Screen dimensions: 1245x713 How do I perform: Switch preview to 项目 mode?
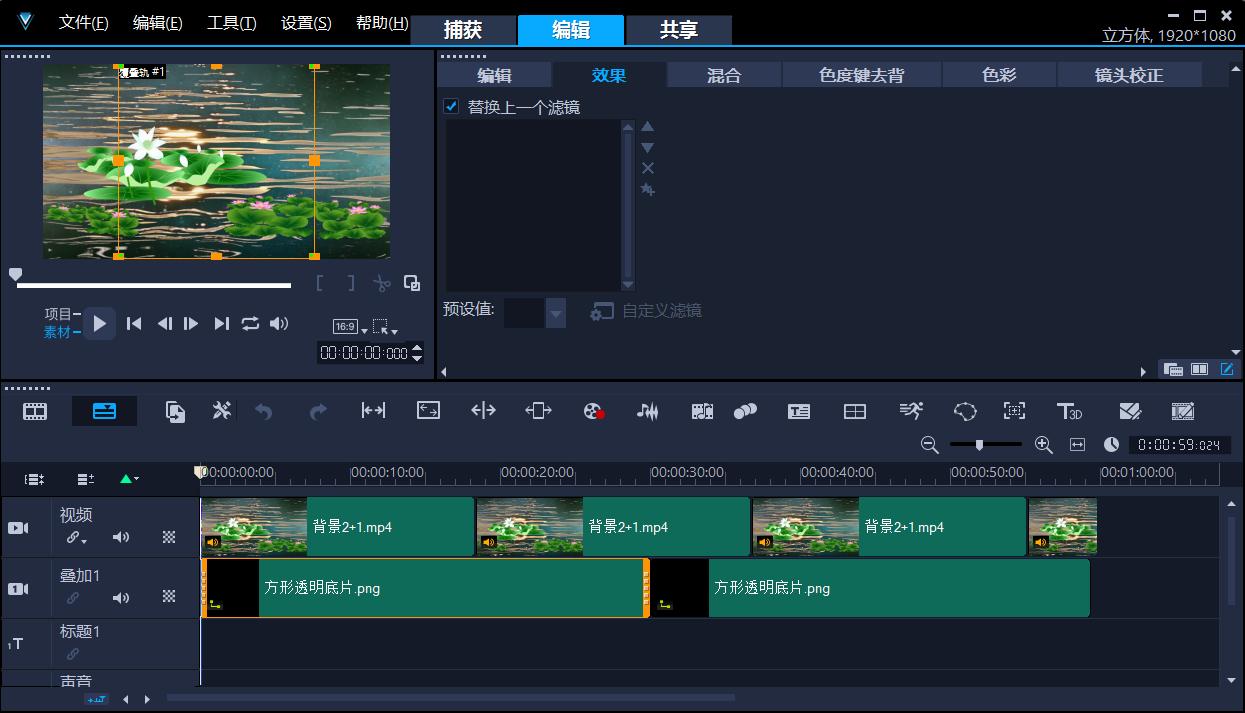58,314
